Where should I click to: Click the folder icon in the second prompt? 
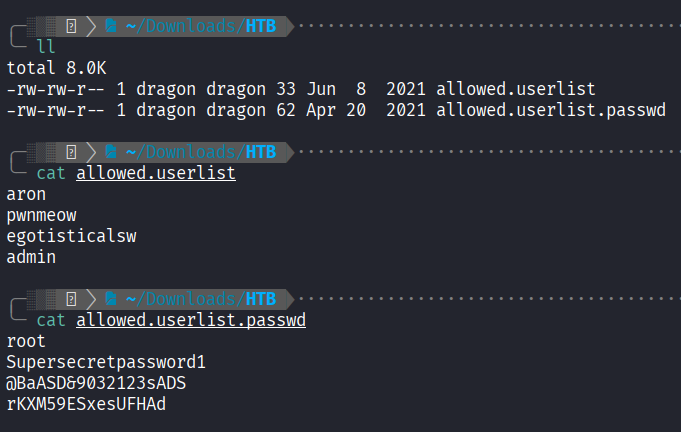pyautogui.click(x=111, y=152)
